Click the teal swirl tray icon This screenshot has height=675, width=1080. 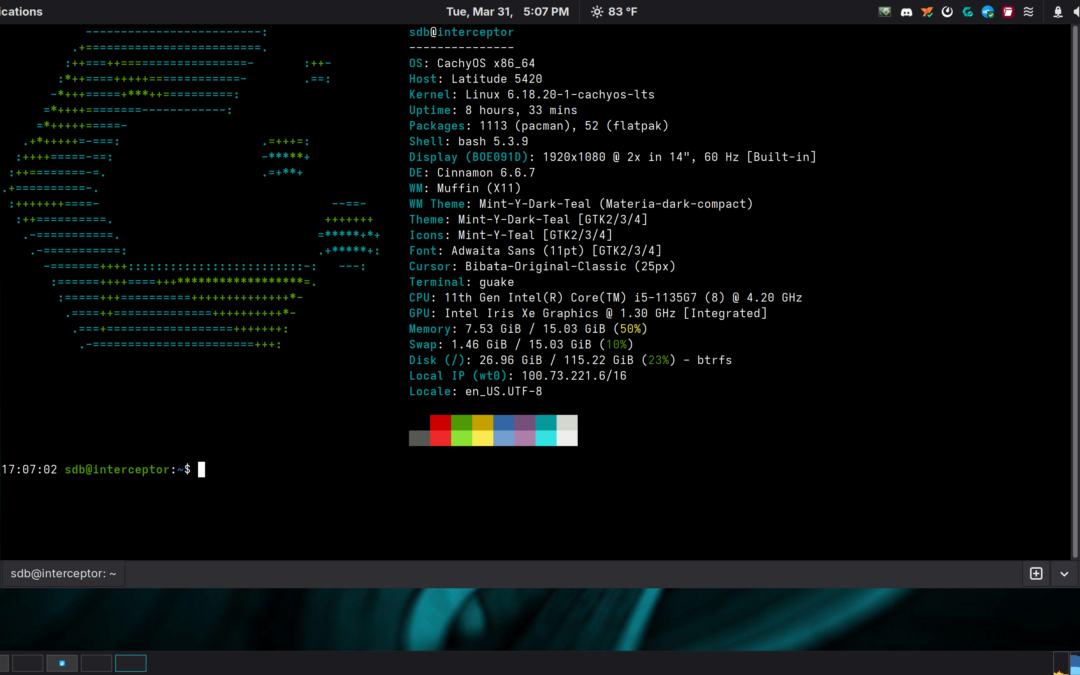(968, 12)
